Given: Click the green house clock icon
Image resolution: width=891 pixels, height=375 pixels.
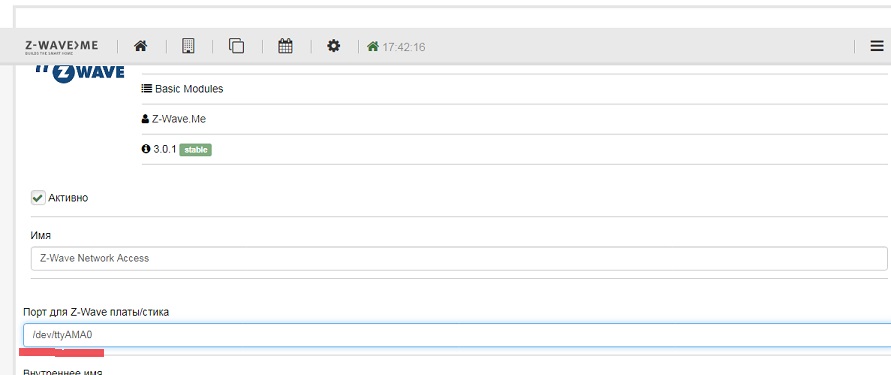Looking at the screenshot, I should click(x=373, y=47).
